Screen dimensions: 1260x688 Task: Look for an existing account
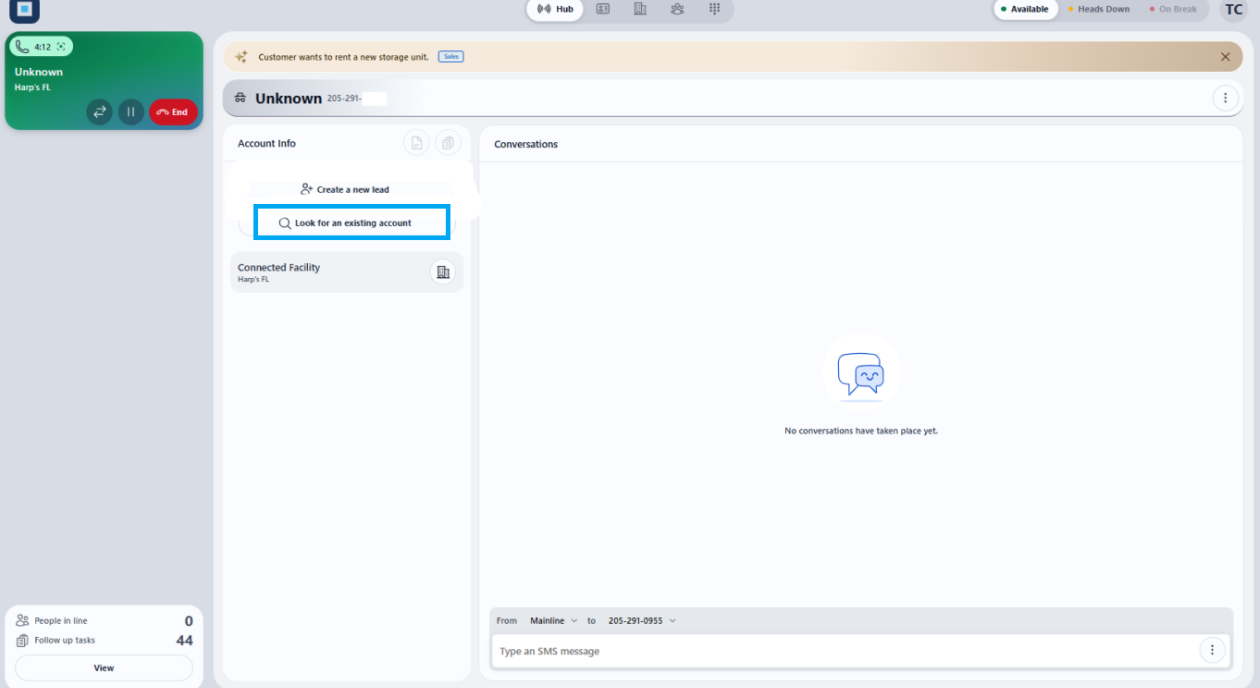click(352, 222)
